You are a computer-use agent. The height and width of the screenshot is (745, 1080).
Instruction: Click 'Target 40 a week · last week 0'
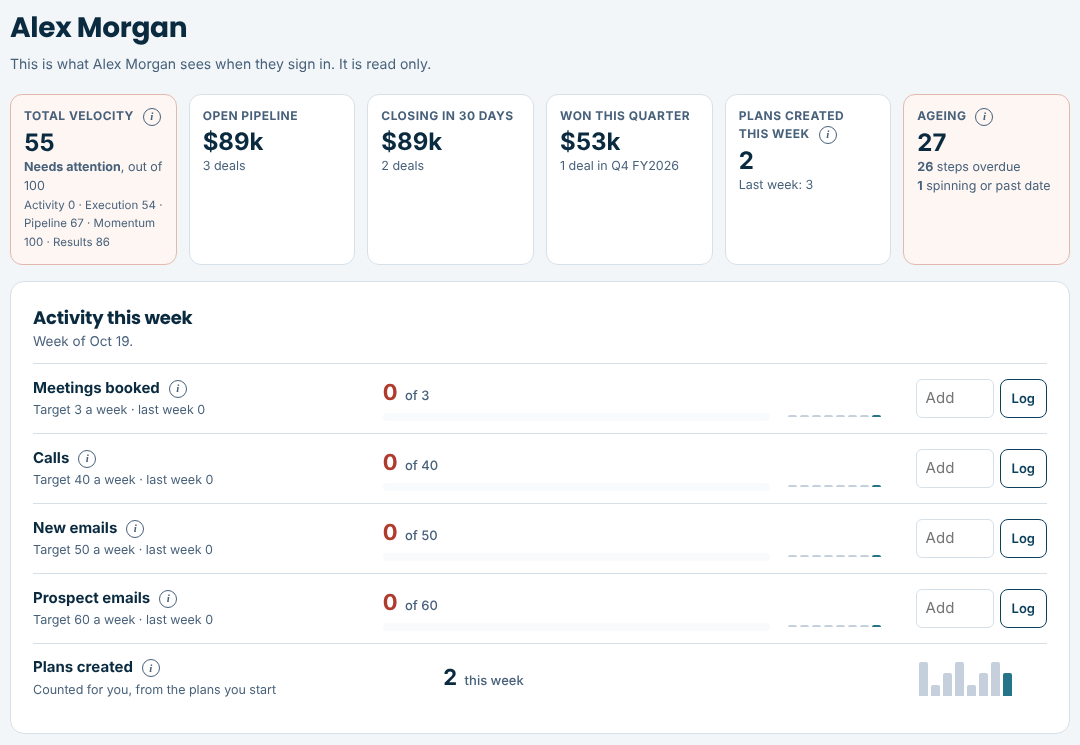(123, 479)
